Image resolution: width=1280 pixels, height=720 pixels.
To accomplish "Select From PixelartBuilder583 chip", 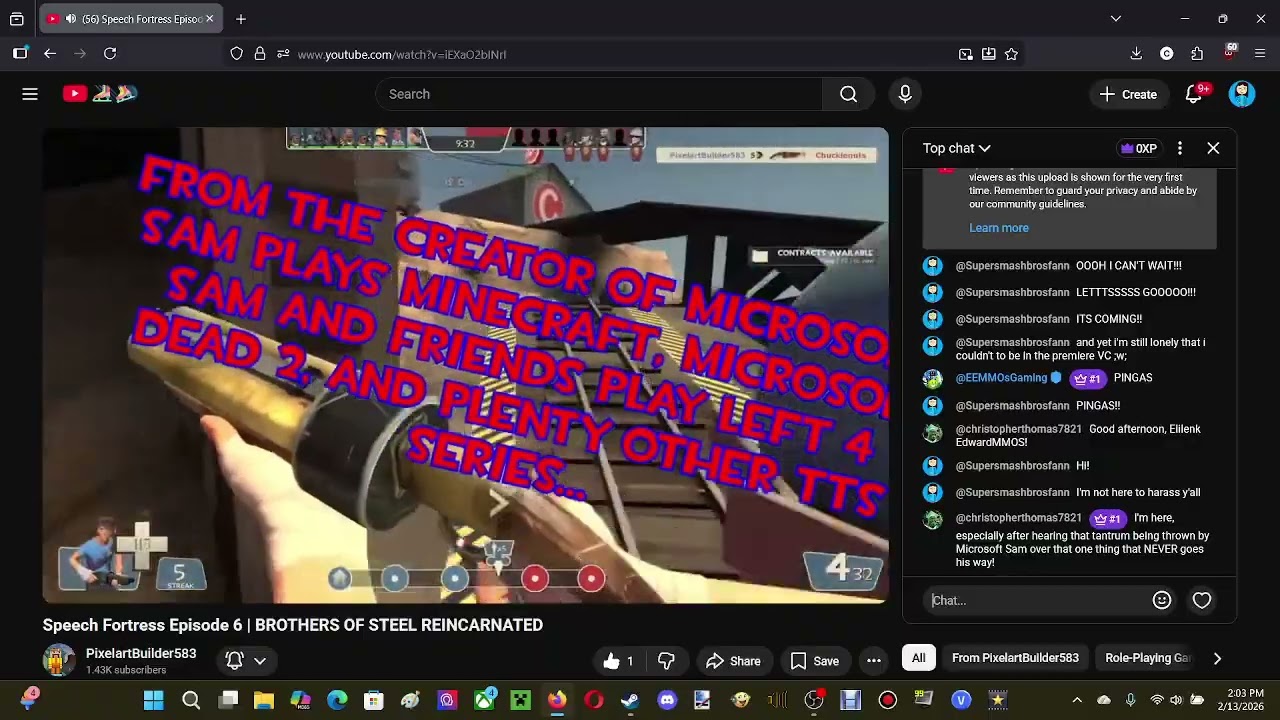I will pyautogui.click(x=1015, y=658).
